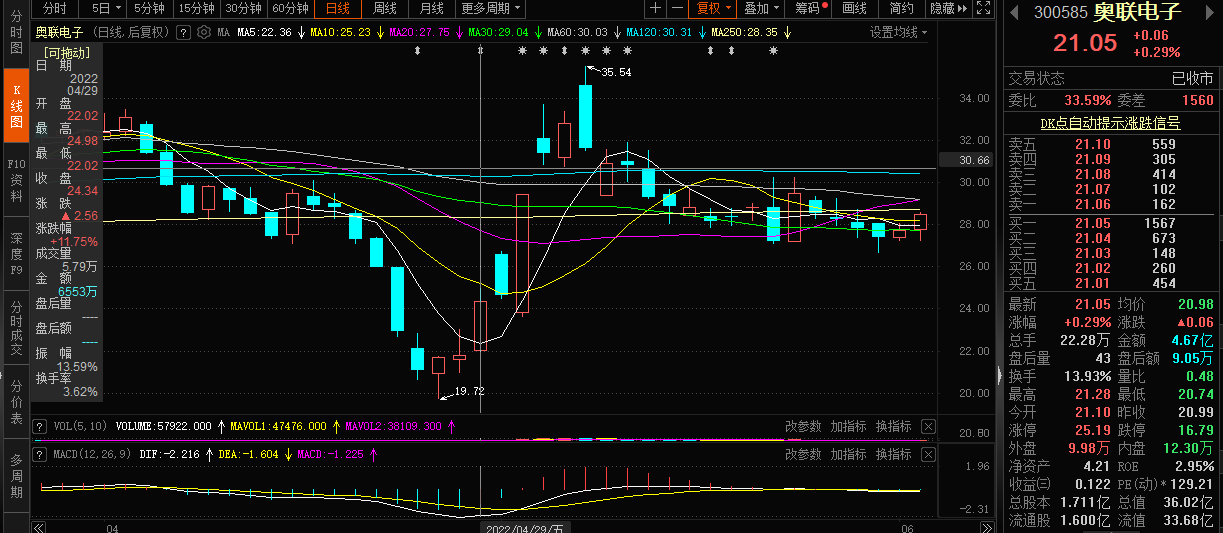Zoom out chart with the minus icon
This screenshot has height=533, width=1223.
pyautogui.click(x=677, y=9)
